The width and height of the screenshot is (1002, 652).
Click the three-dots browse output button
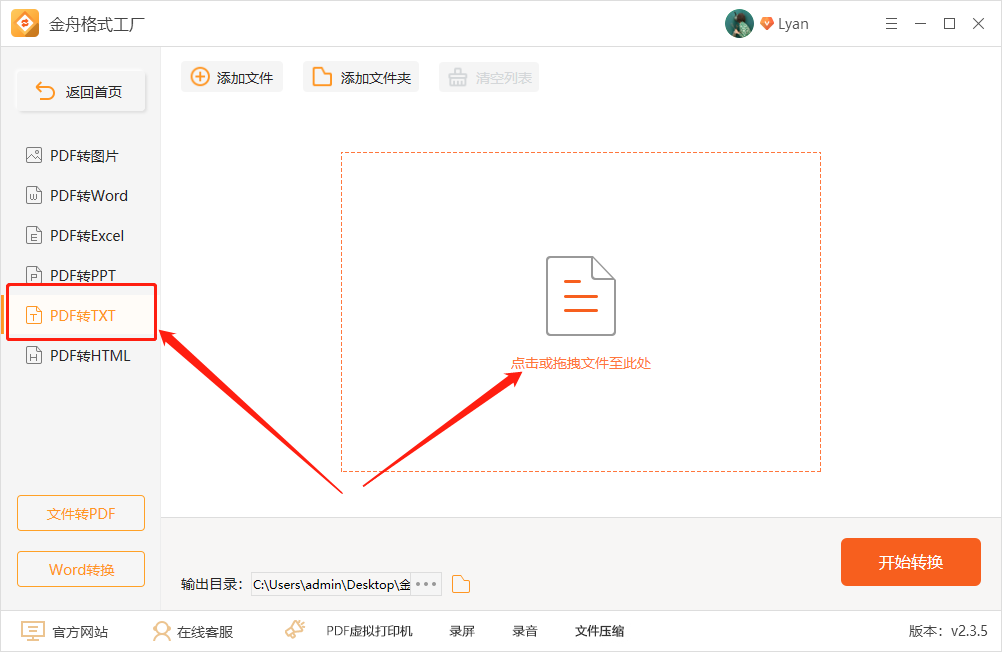426,584
